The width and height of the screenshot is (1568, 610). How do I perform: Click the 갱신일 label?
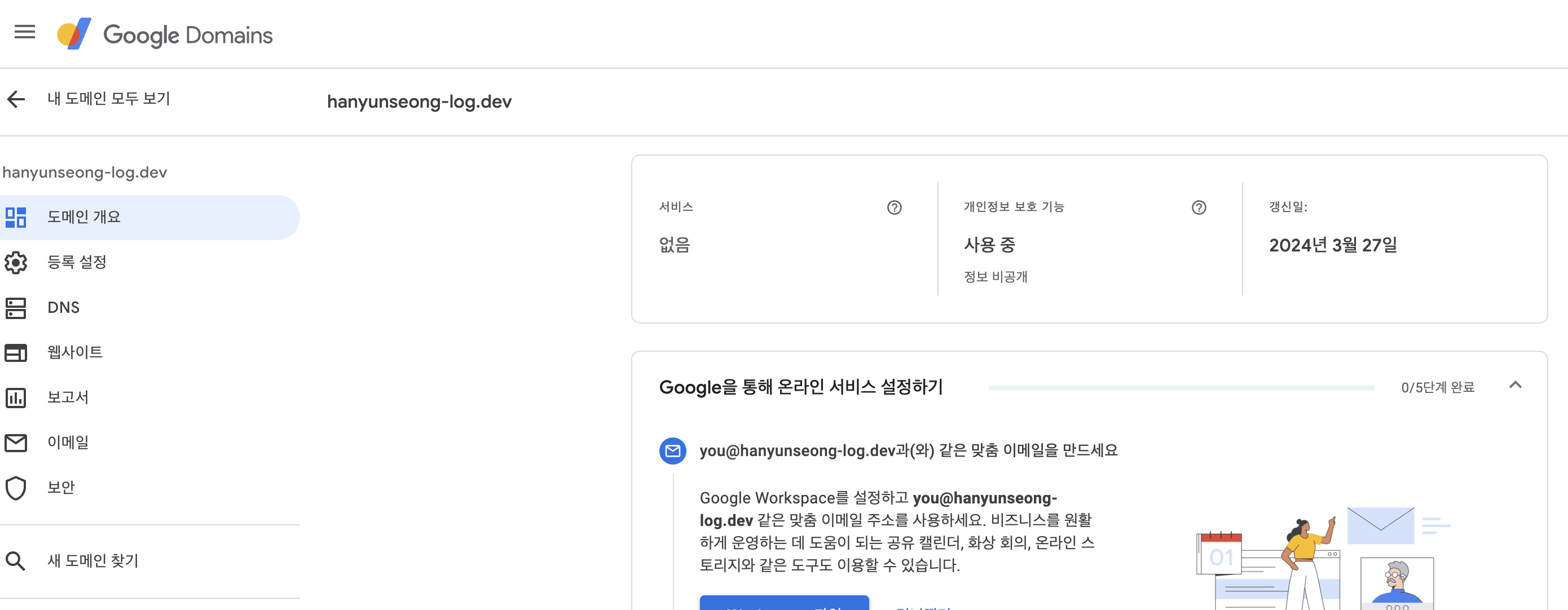[x=1288, y=207]
